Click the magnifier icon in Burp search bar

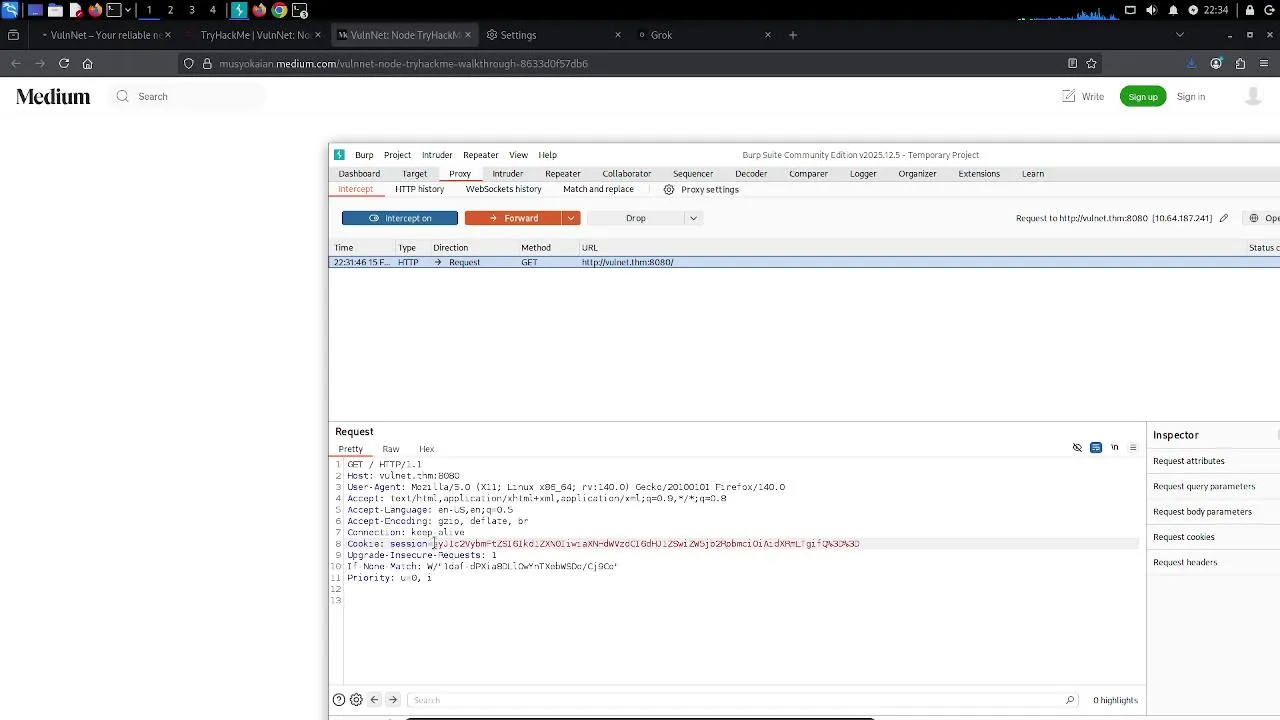[1070, 700]
